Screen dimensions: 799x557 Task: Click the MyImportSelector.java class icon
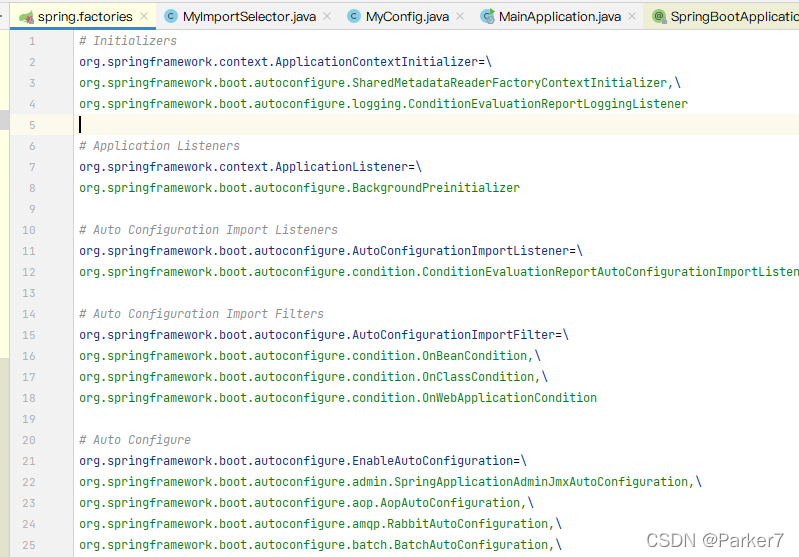pyautogui.click(x=171, y=16)
